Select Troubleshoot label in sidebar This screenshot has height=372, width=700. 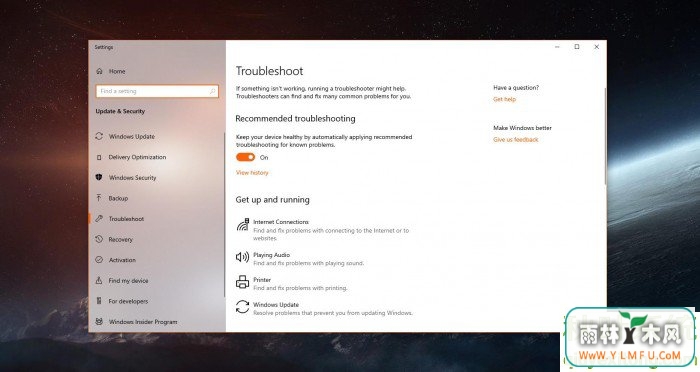pos(126,218)
